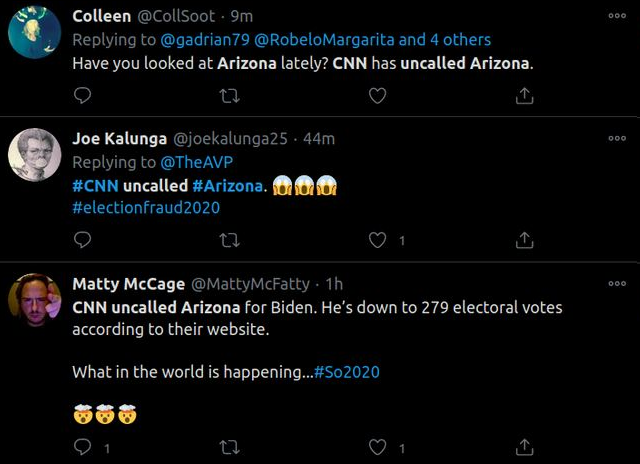Share Colleen's tweet
The image size is (640, 464).
[523, 96]
